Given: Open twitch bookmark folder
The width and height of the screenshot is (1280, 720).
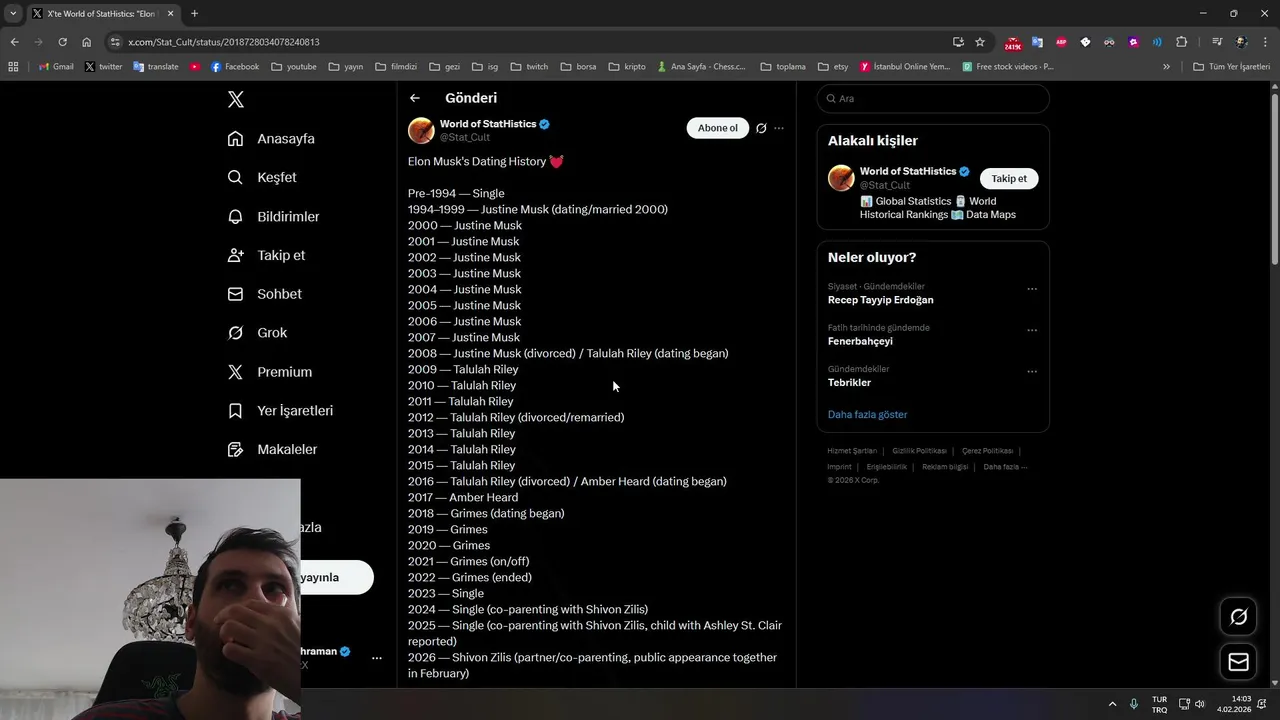Looking at the screenshot, I should [x=529, y=67].
